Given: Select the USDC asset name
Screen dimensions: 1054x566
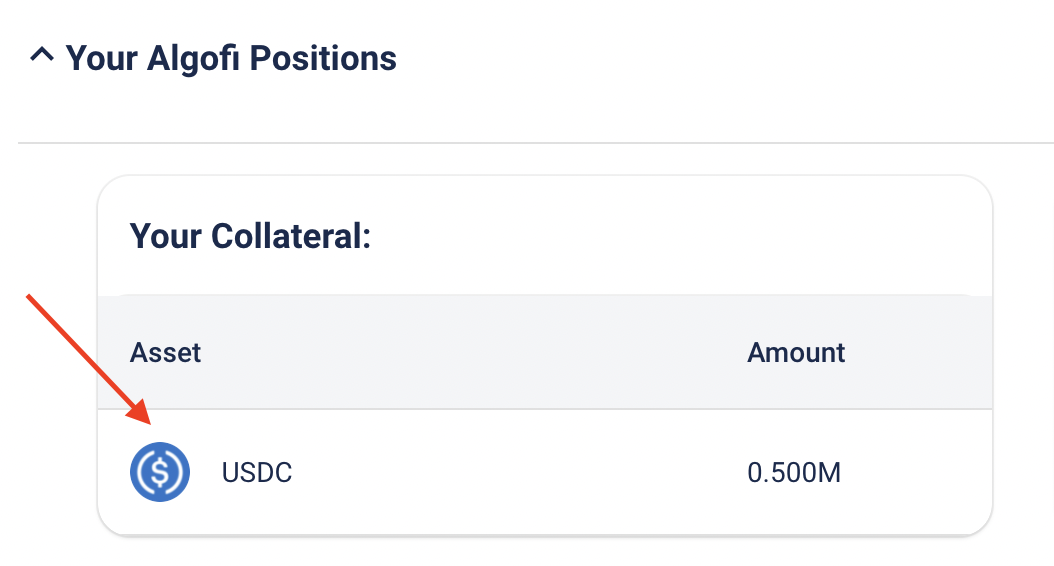Looking at the screenshot, I should (257, 472).
